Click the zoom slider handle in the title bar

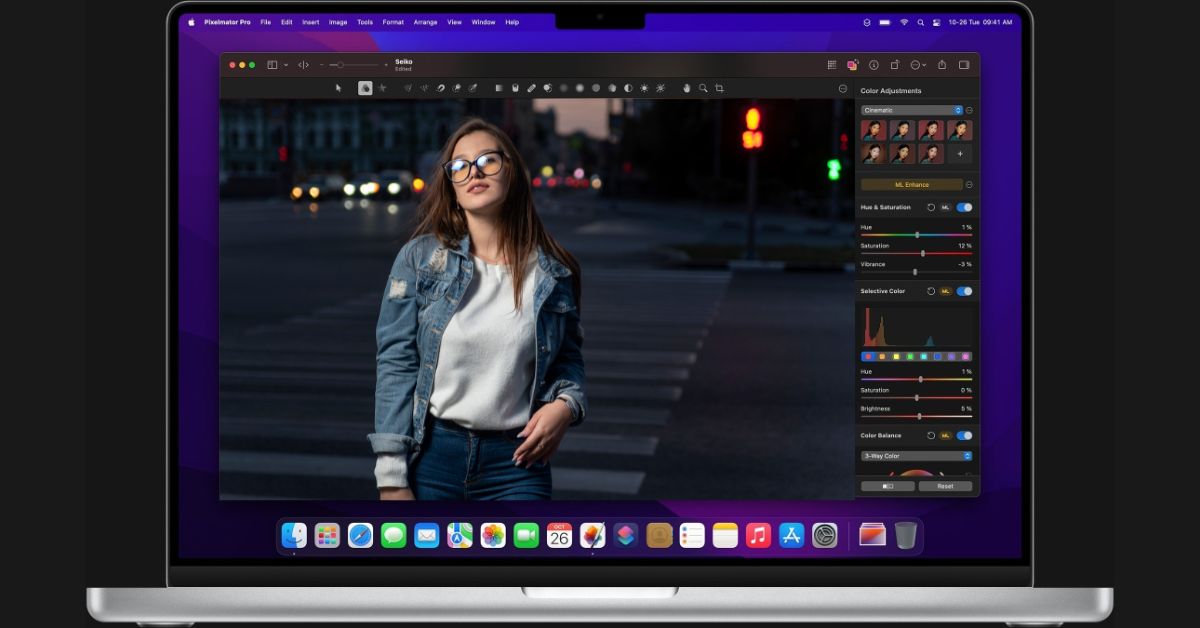341,65
